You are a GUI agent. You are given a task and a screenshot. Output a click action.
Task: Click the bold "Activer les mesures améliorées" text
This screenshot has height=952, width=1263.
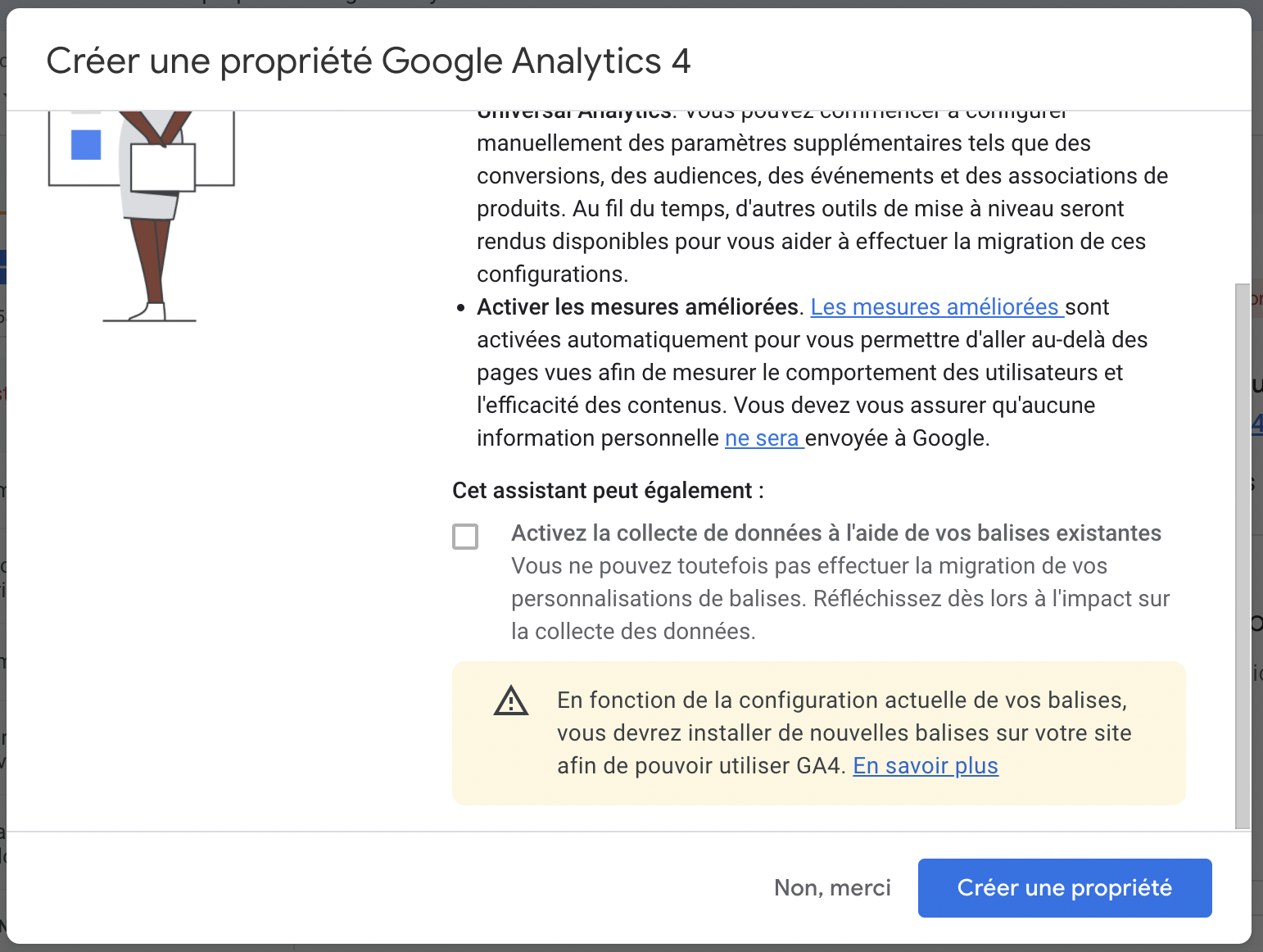637,307
